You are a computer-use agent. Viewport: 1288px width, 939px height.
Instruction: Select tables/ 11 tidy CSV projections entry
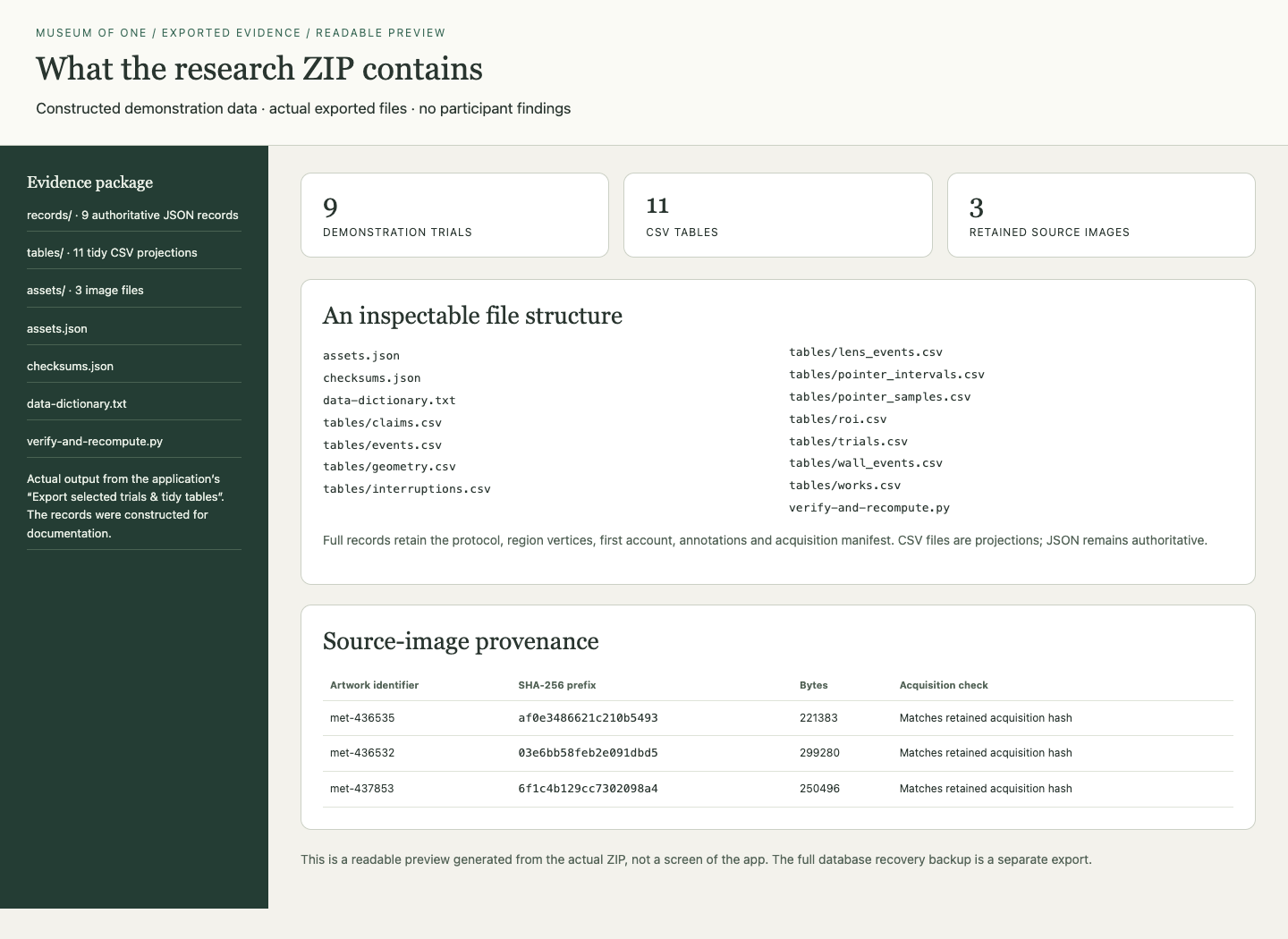click(x=113, y=253)
